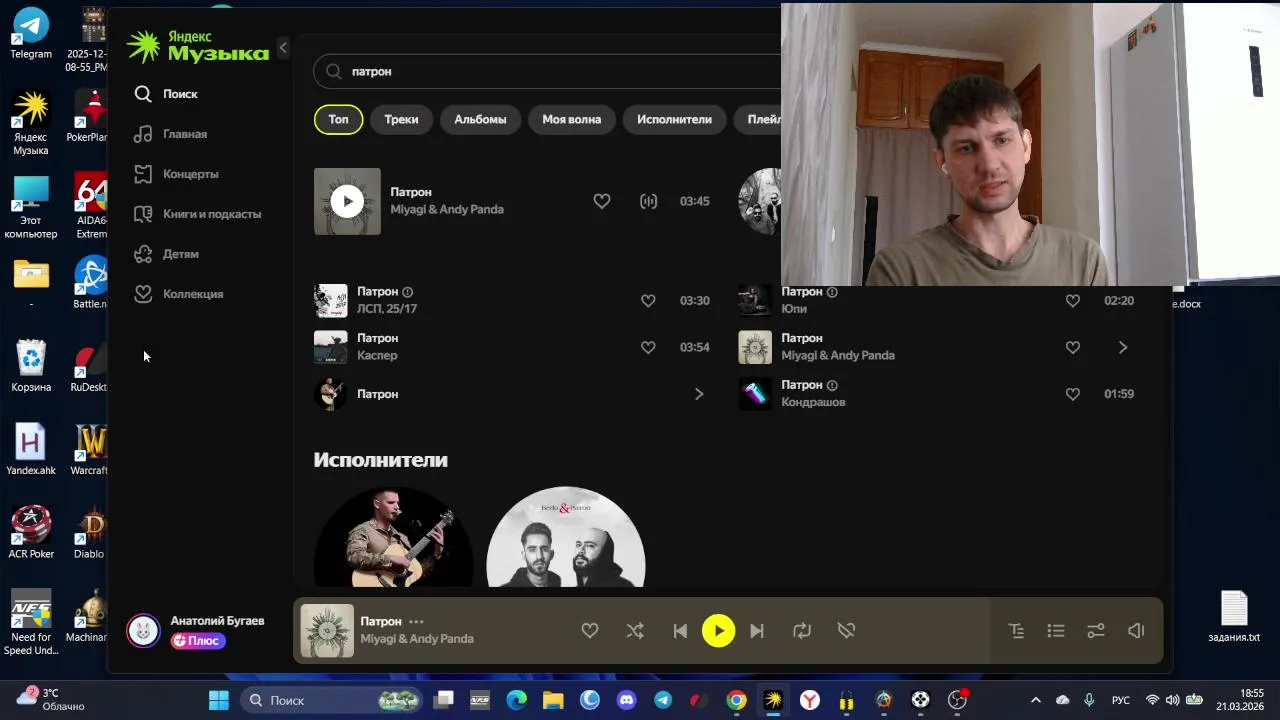Select the Топ filter tab
This screenshot has height=720, width=1280.
[x=339, y=119]
